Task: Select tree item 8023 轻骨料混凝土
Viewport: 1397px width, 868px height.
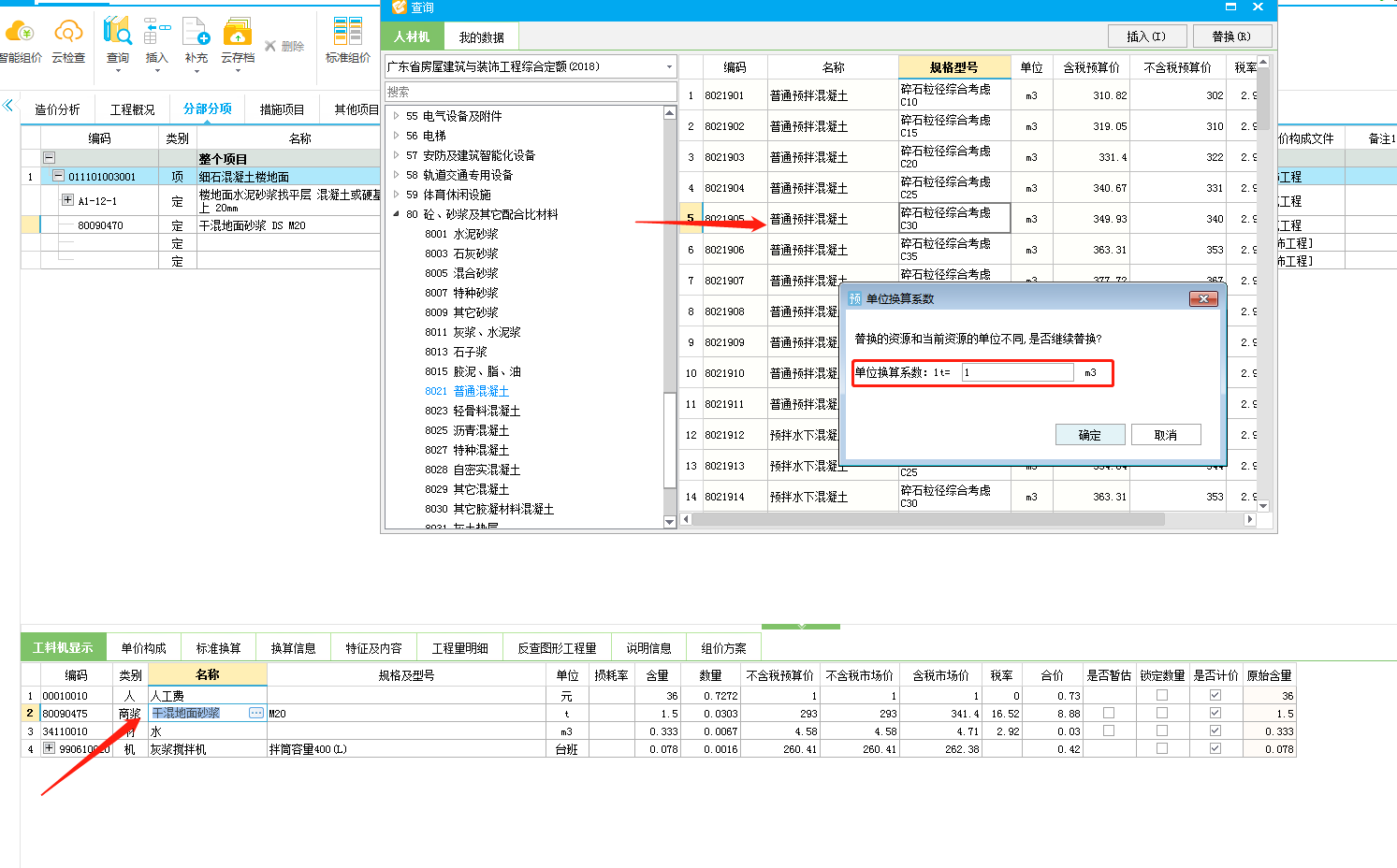Action: pos(473,411)
